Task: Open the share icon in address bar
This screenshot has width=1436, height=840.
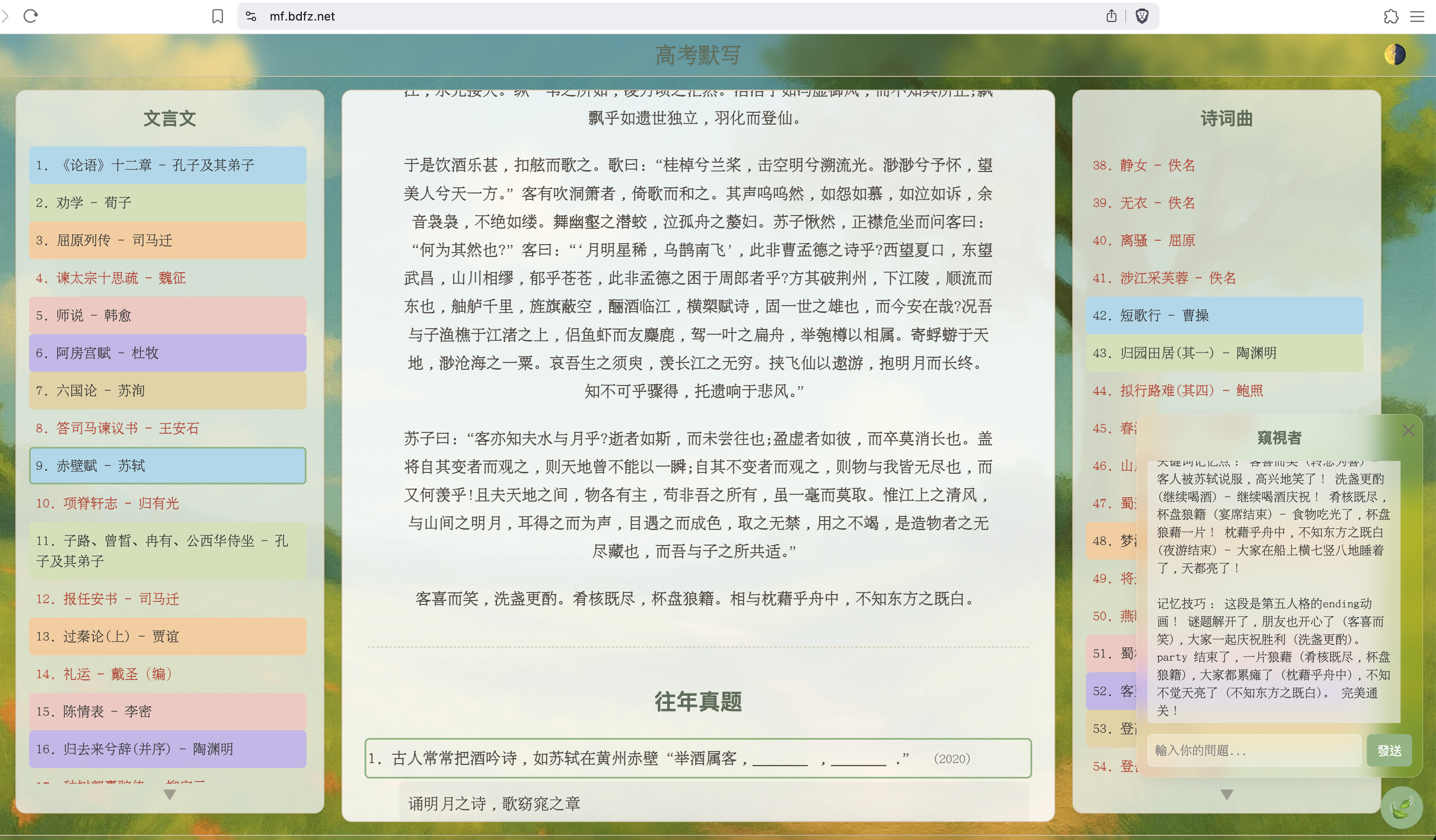Action: (1111, 16)
